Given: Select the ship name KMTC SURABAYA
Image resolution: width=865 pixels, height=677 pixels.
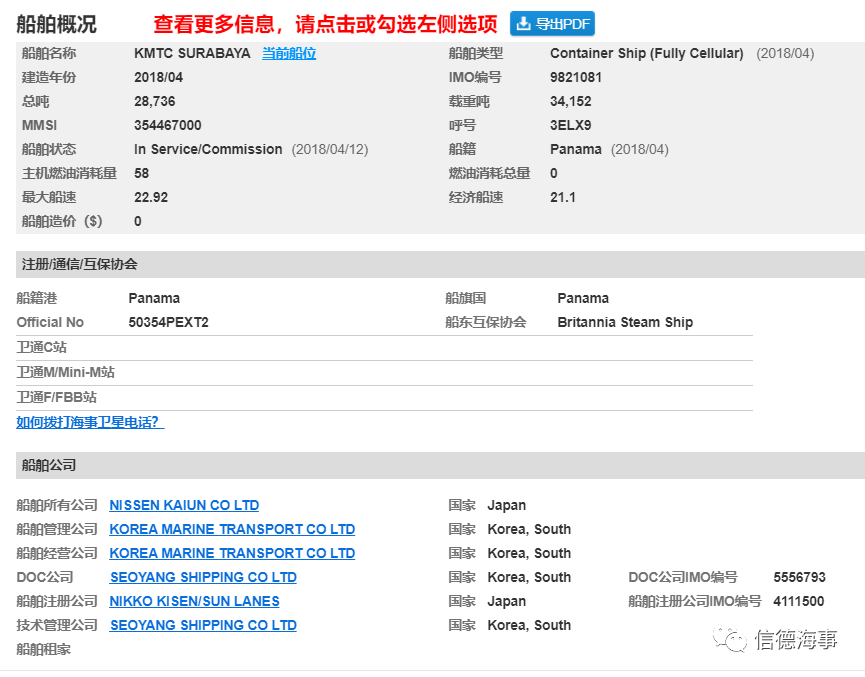Looking at the screenshot, I should [192, 54].
